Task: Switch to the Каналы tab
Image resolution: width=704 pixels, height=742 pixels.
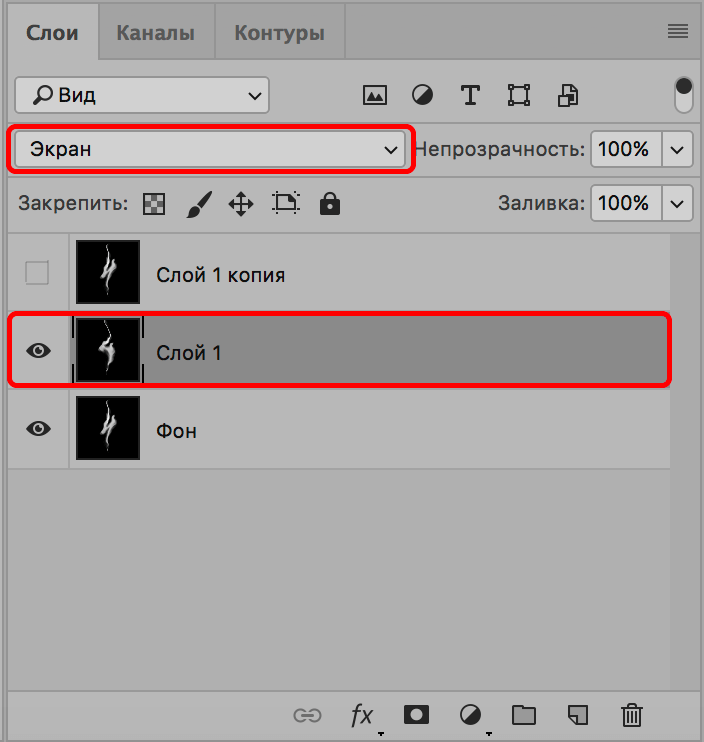Action: pos(155,33)
